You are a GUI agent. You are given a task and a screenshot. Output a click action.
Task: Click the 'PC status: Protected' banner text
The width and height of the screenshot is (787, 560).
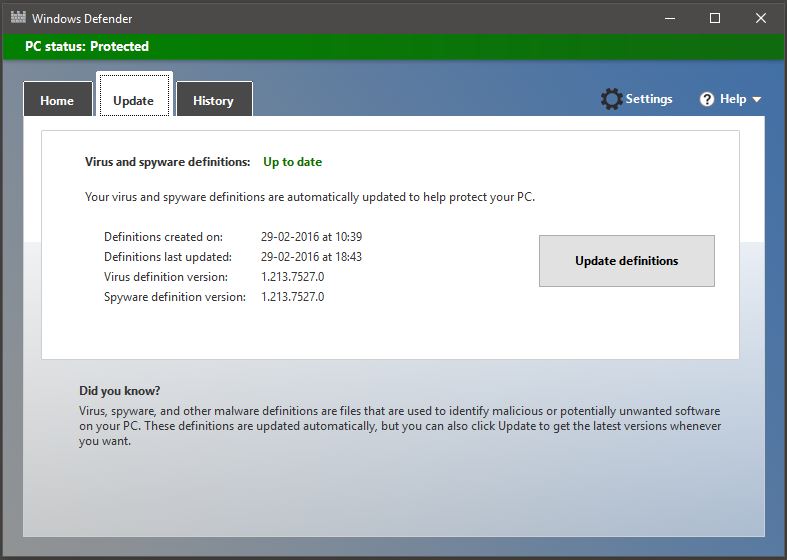pos(87,47)
